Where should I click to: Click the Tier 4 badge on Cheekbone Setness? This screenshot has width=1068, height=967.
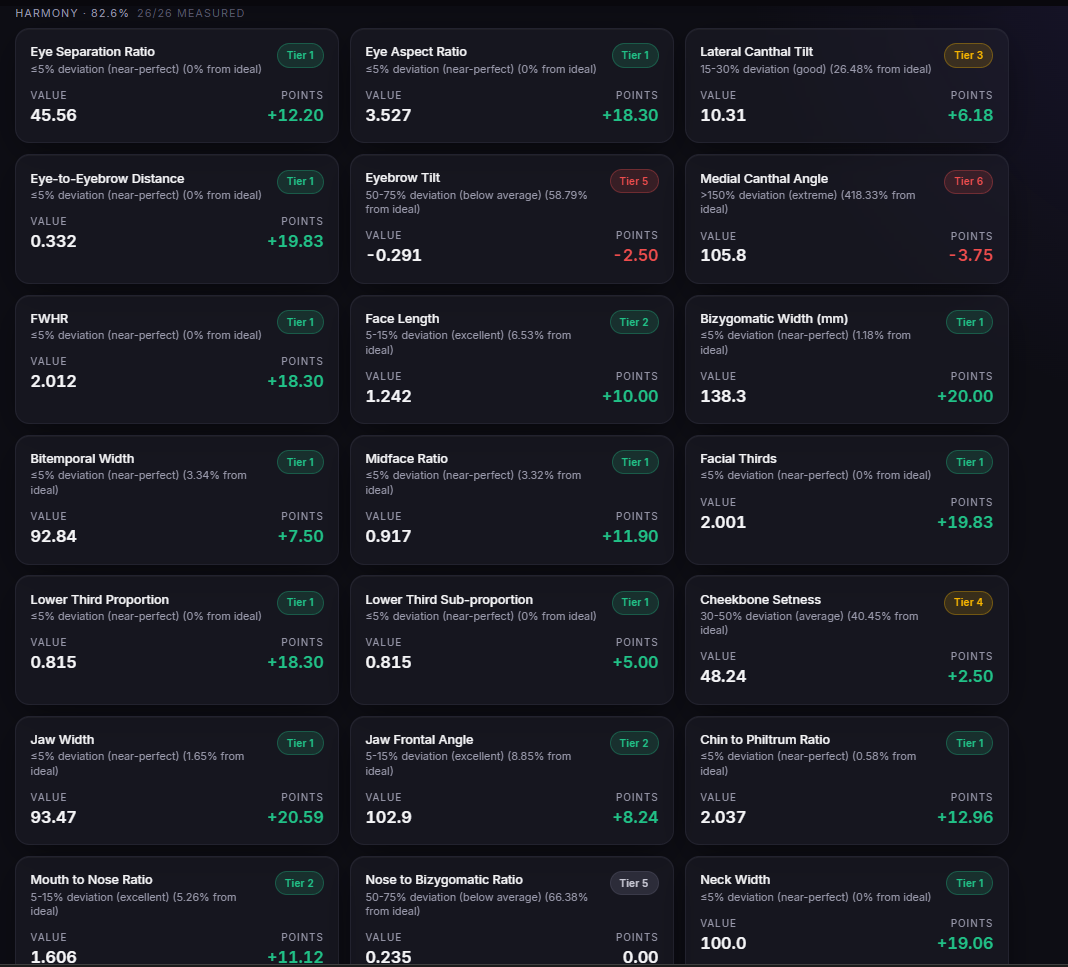tap(968, 602)
